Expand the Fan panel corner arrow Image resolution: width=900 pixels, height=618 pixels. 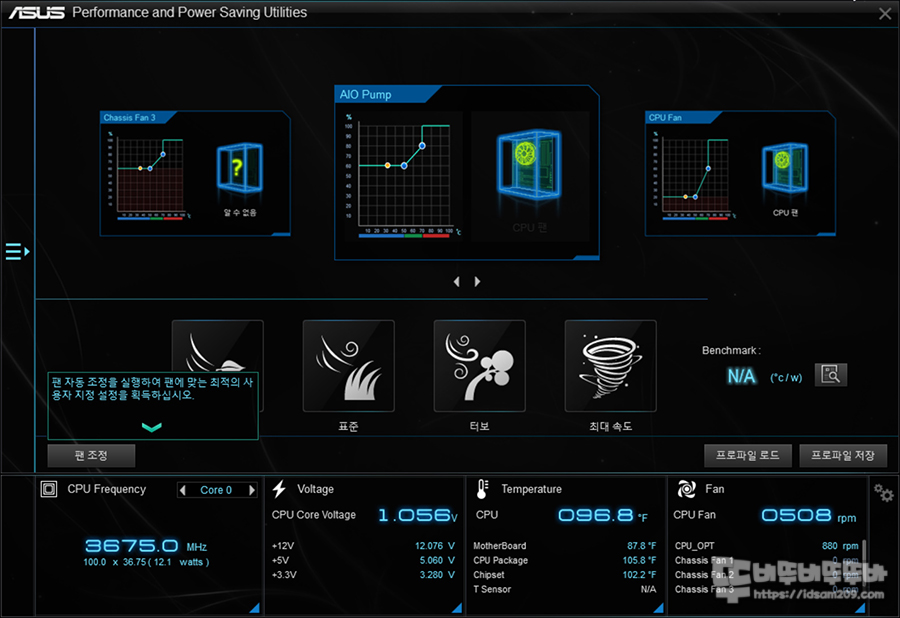(x=860, y=608)
